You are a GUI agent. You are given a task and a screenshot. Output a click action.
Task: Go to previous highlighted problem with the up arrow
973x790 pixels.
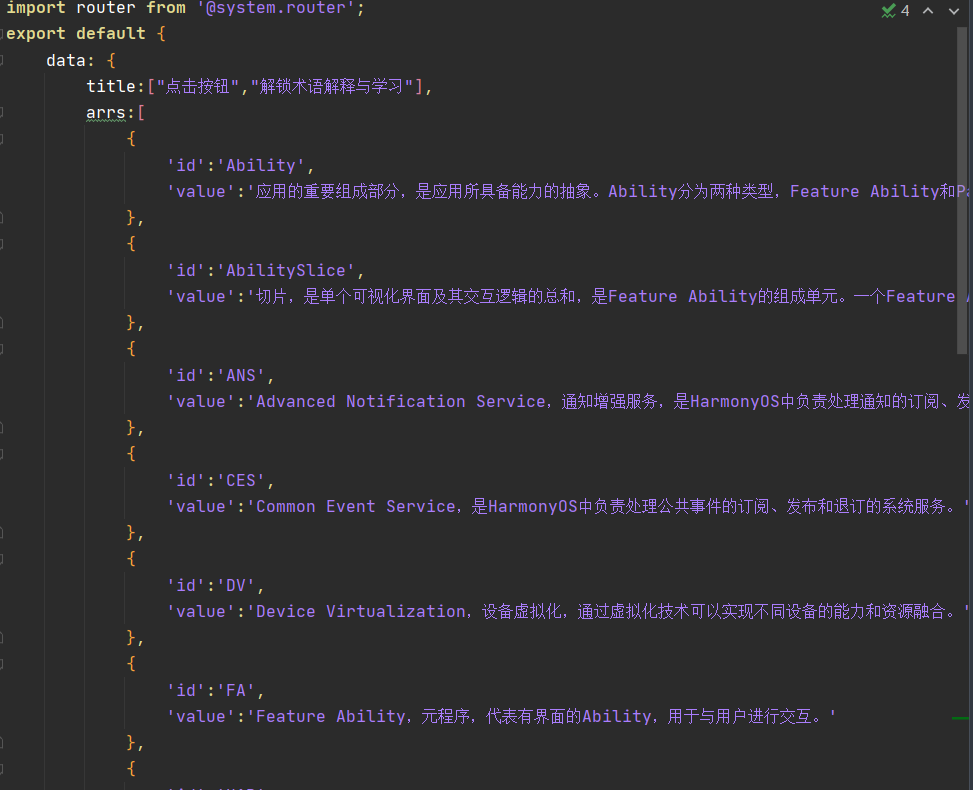[928, 11]
